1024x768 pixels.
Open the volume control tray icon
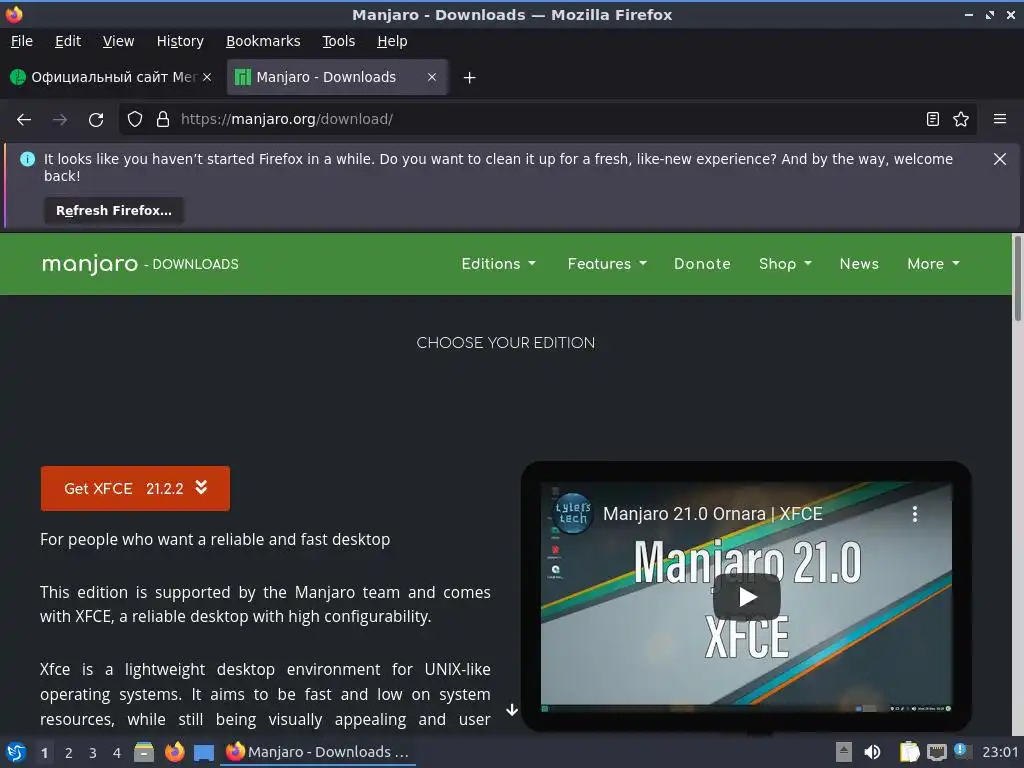click(872, 752)
